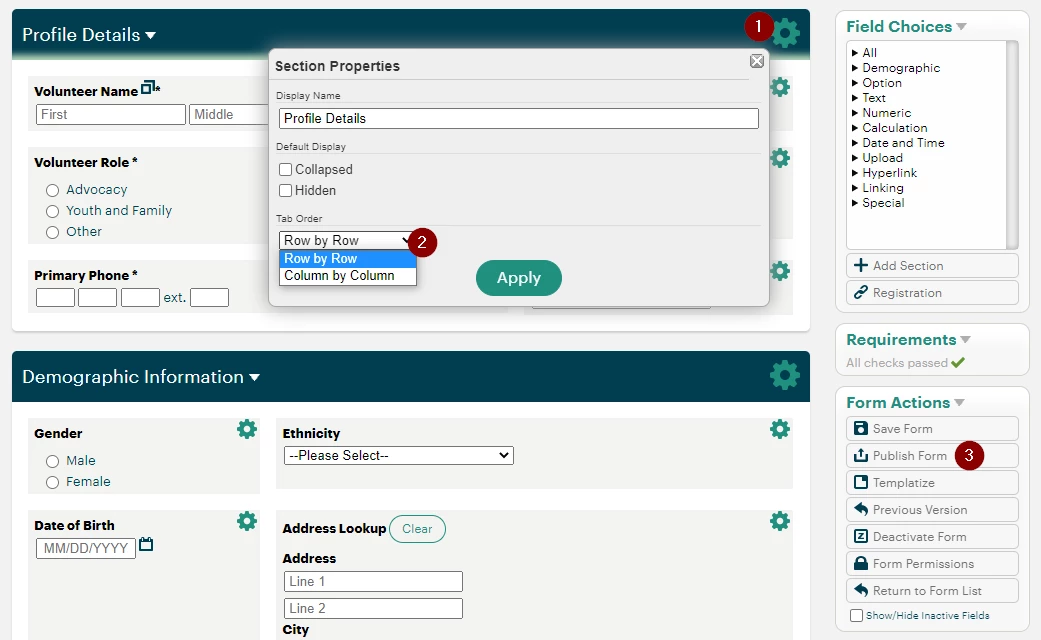Expand the Demographic field choices node
This screenshot has height=640, width=1041.
pos(855,68)
